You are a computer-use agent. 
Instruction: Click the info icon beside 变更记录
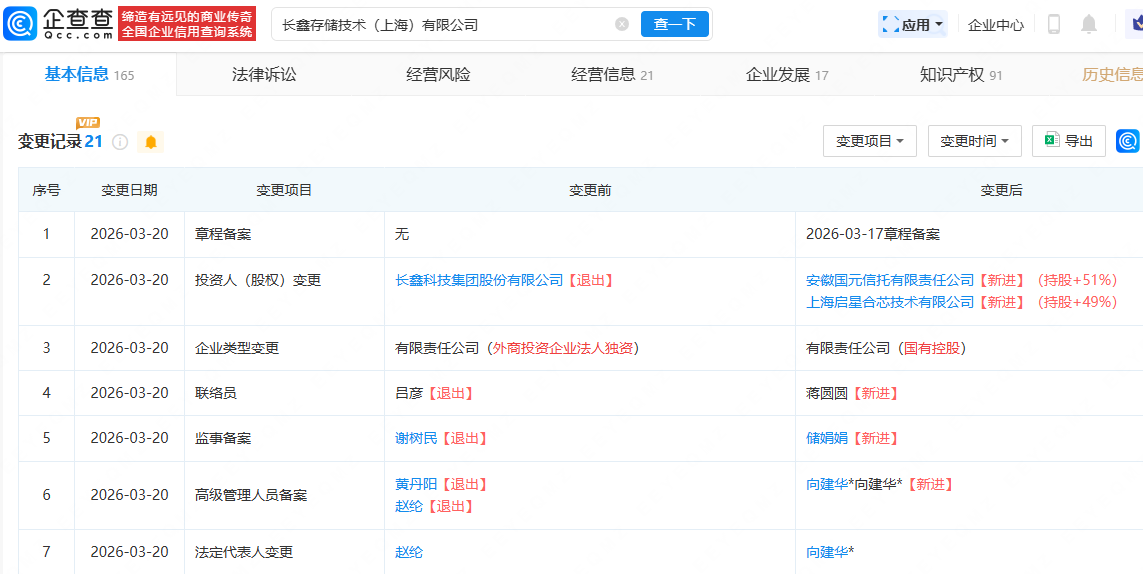point(120,142)
